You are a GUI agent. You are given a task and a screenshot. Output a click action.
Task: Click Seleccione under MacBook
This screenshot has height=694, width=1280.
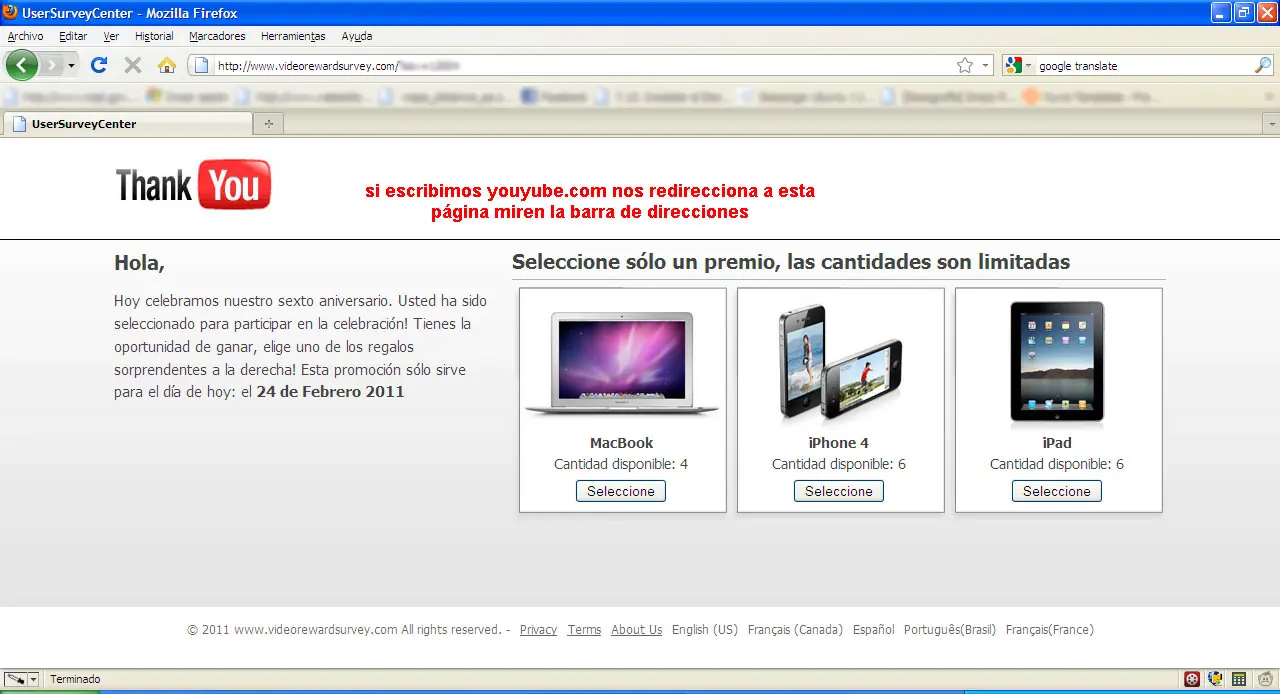coord(621,491)
